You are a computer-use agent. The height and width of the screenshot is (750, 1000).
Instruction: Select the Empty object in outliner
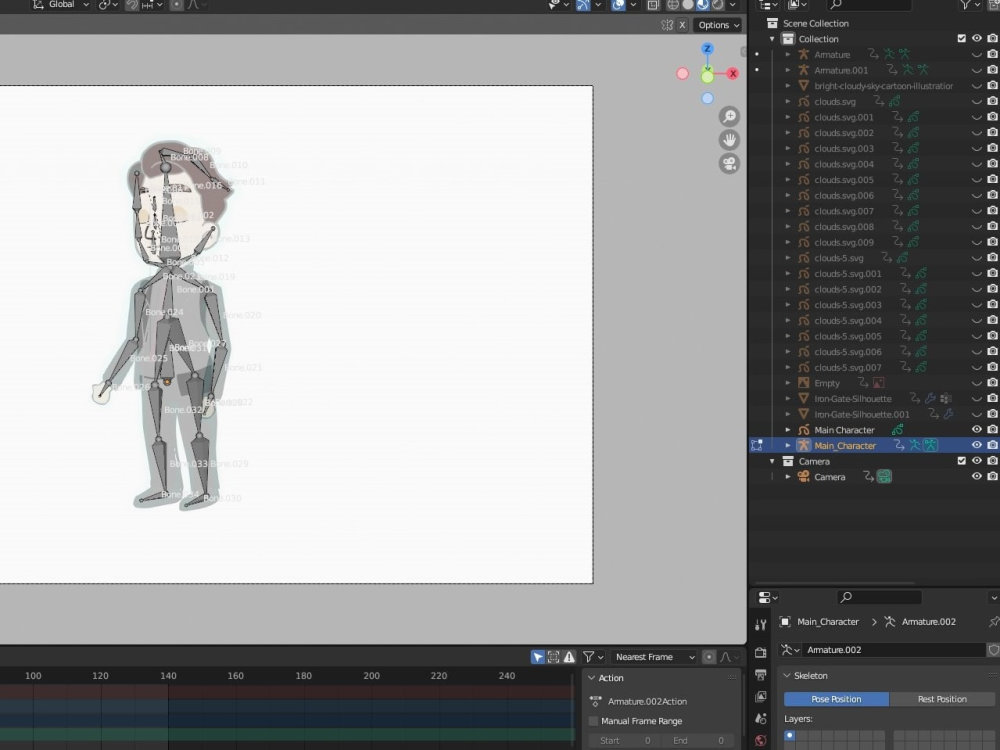tap(827, 383)
